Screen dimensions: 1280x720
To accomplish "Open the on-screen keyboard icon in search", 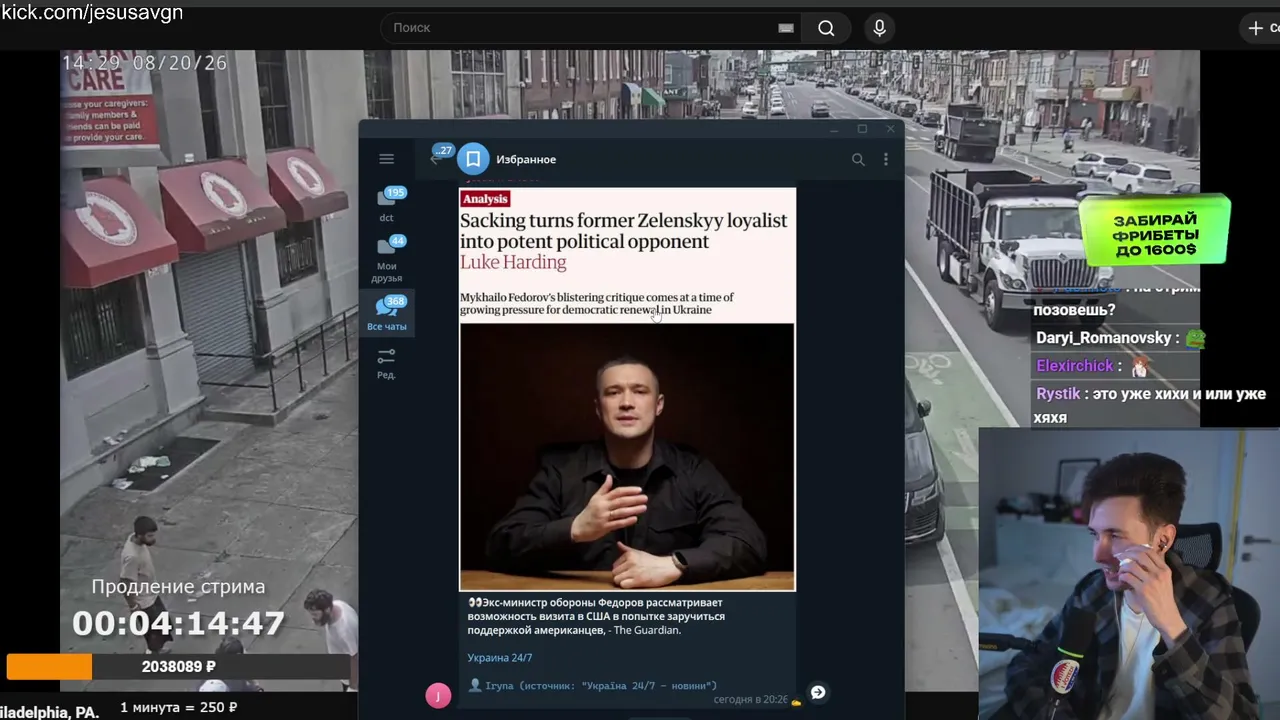I will tap(786, 28).
